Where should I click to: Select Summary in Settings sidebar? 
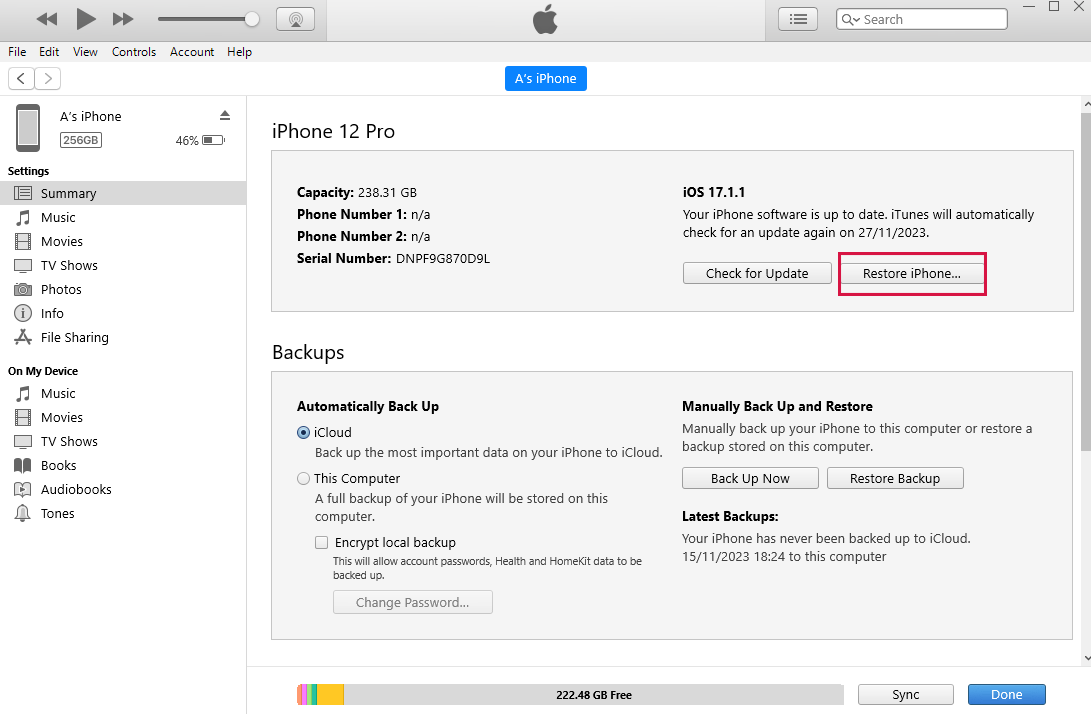pyautogui.click(x=123, y=193)
